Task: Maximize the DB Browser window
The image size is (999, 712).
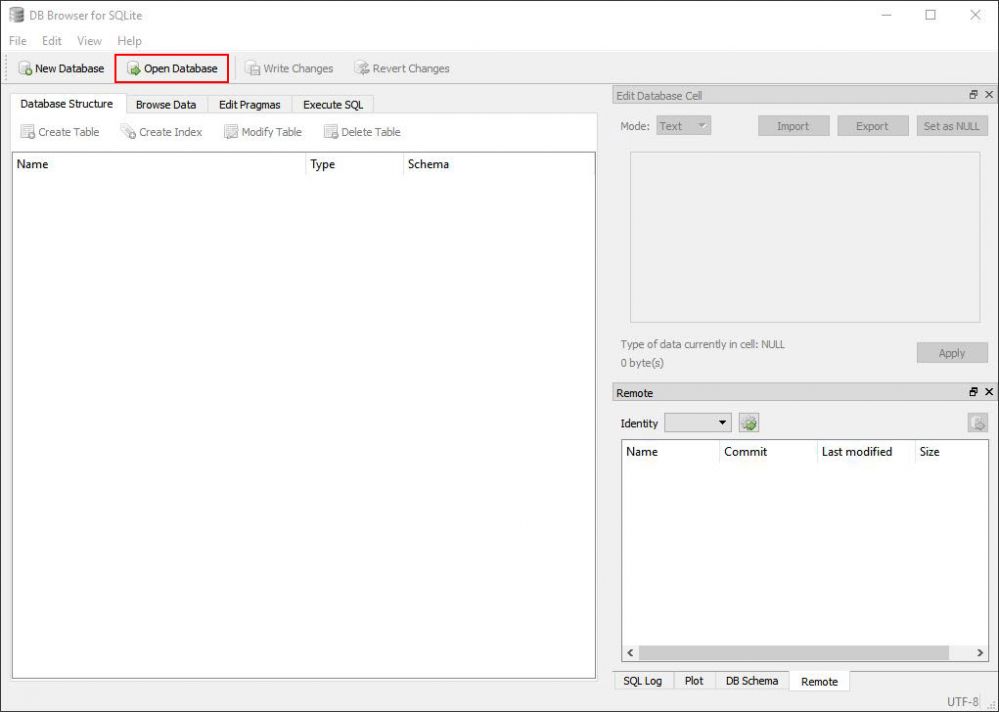Action: [x=931, y=15]
